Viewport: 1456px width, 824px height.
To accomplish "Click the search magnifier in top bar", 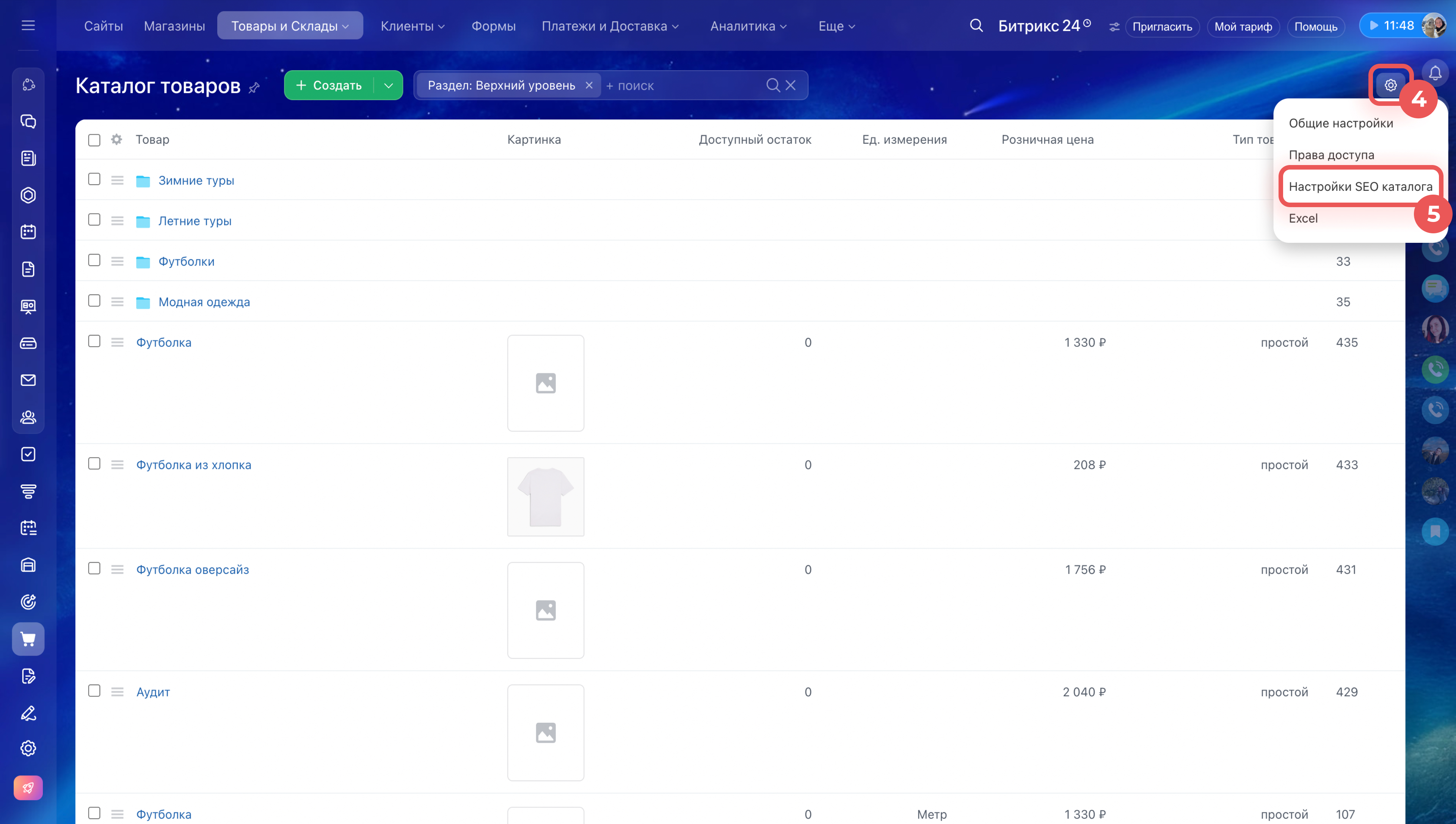I will pos(976,26).
